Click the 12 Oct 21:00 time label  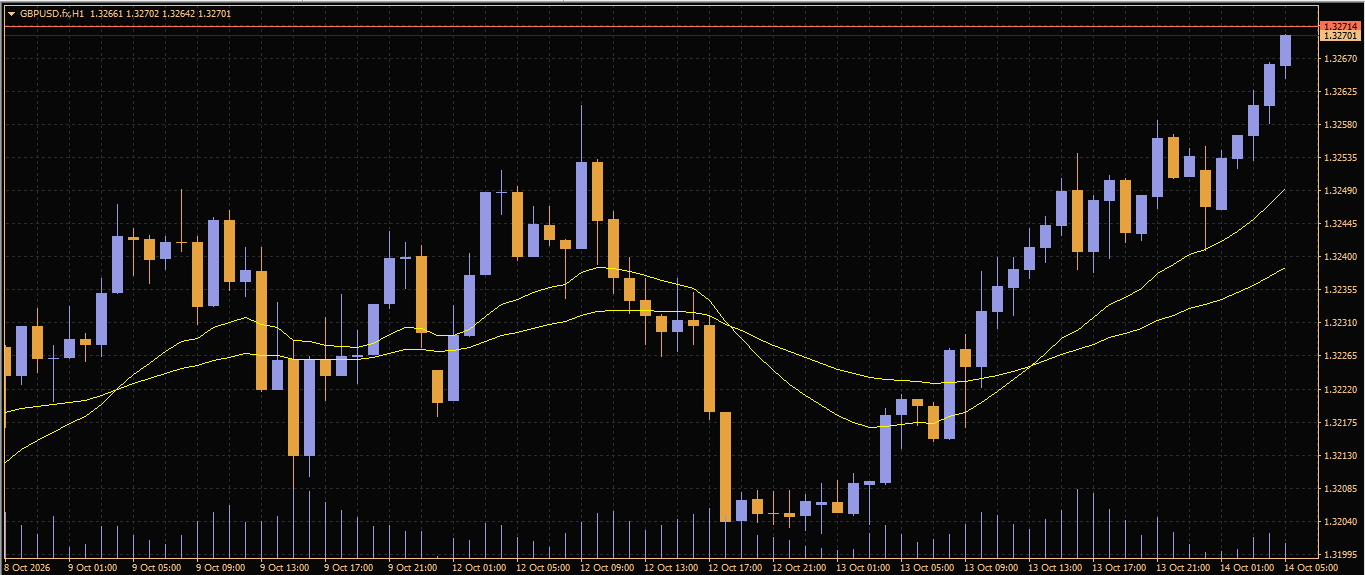pos(798,568)
